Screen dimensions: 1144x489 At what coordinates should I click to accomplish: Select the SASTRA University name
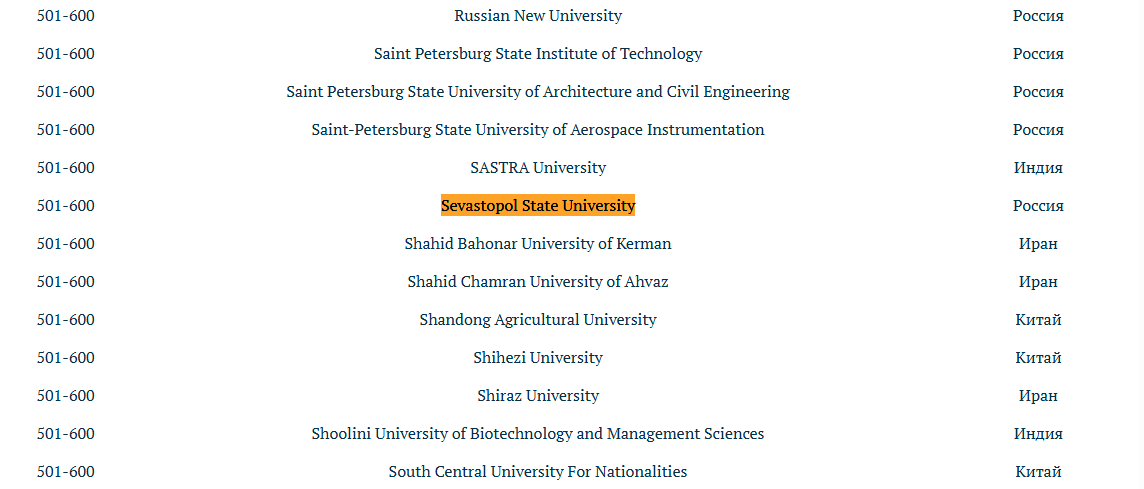[538, 167]
